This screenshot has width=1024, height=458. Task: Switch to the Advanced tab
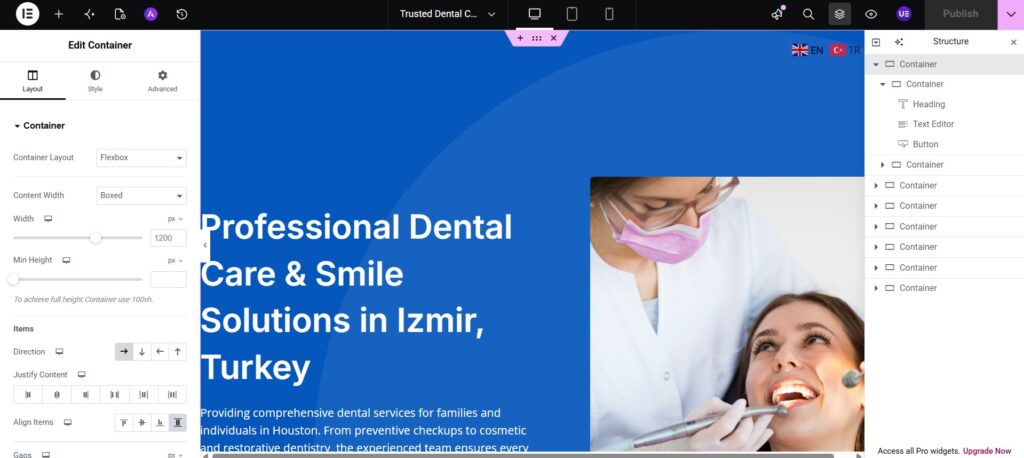(x=163, y=81)
